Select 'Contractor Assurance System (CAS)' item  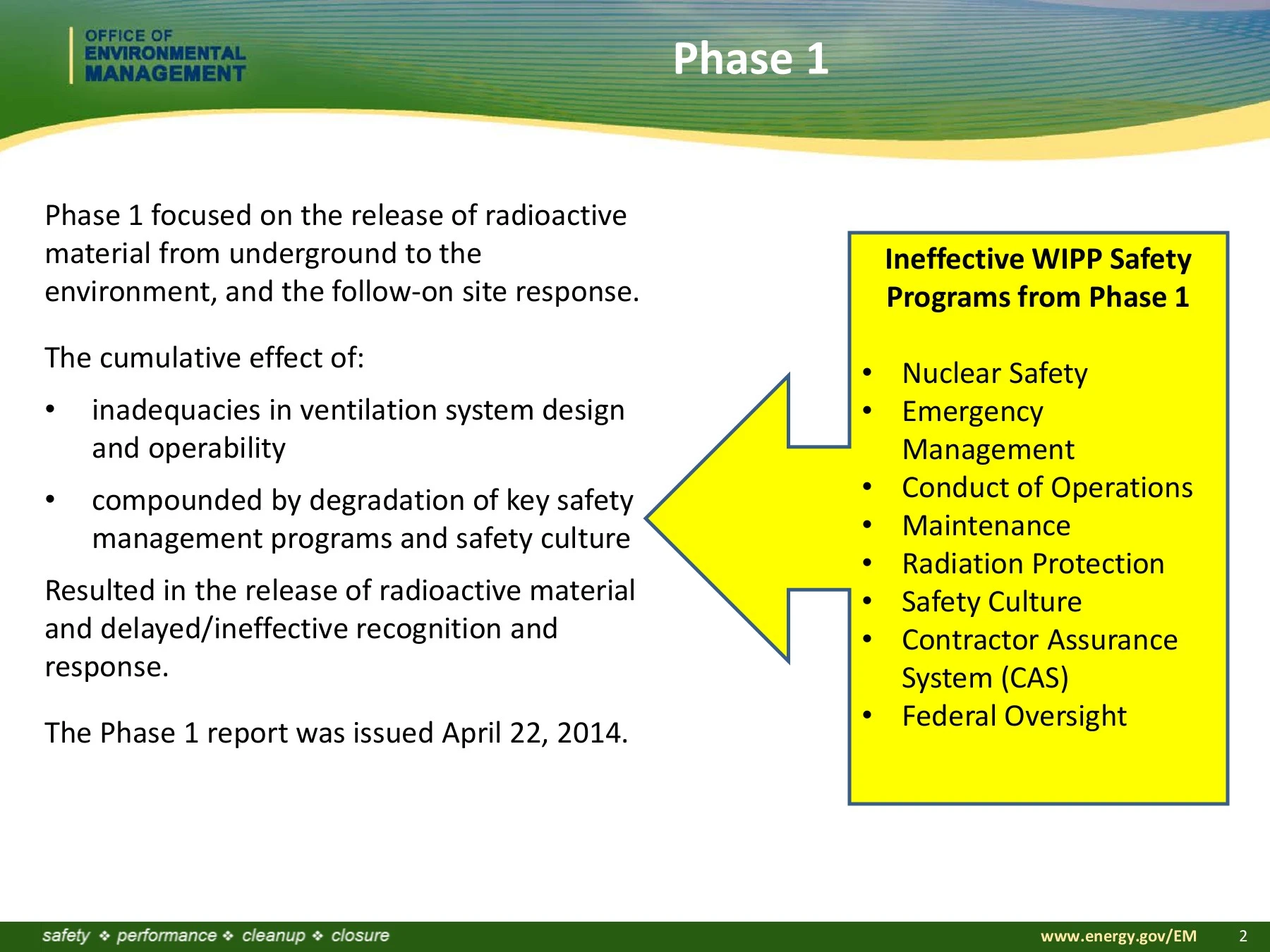coord(1040,659)
